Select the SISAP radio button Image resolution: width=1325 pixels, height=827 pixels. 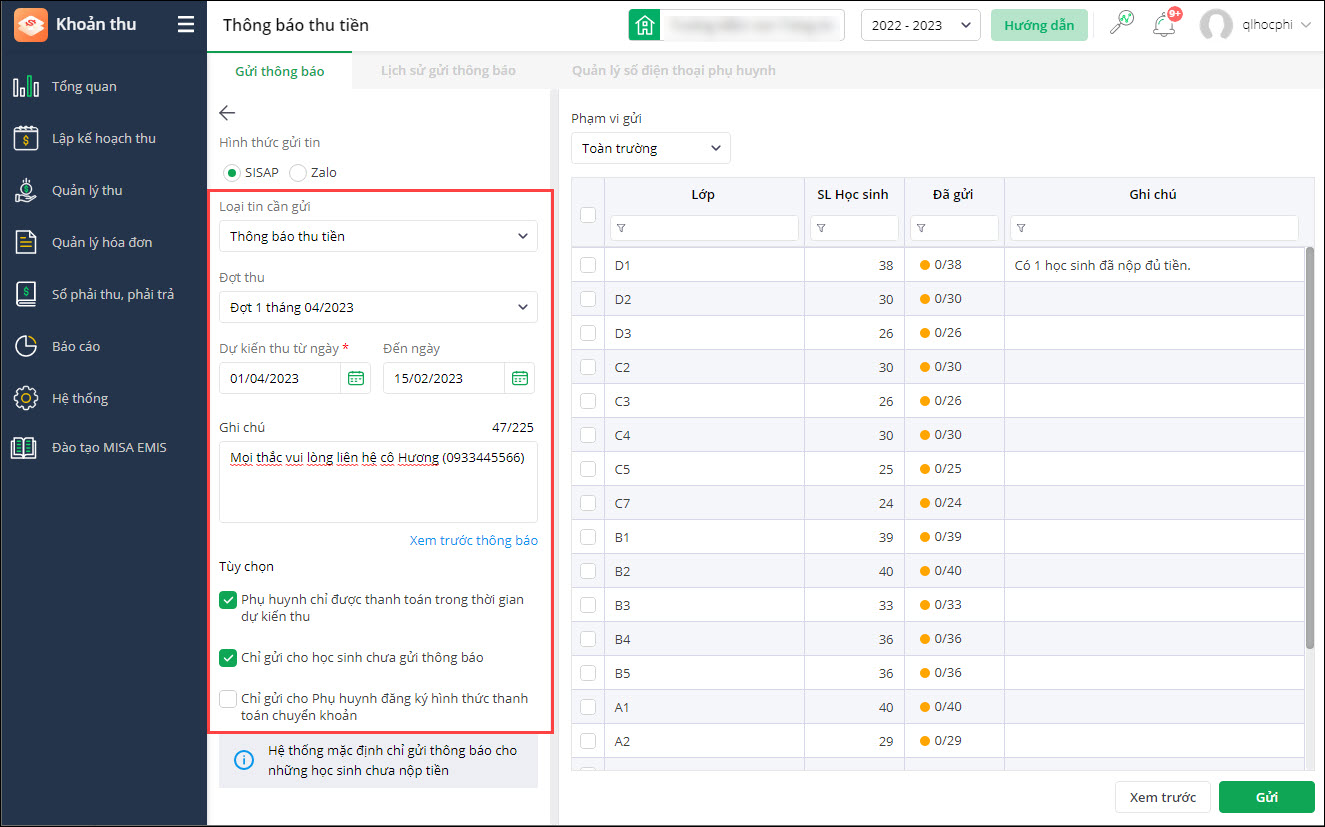coord(232,172)
